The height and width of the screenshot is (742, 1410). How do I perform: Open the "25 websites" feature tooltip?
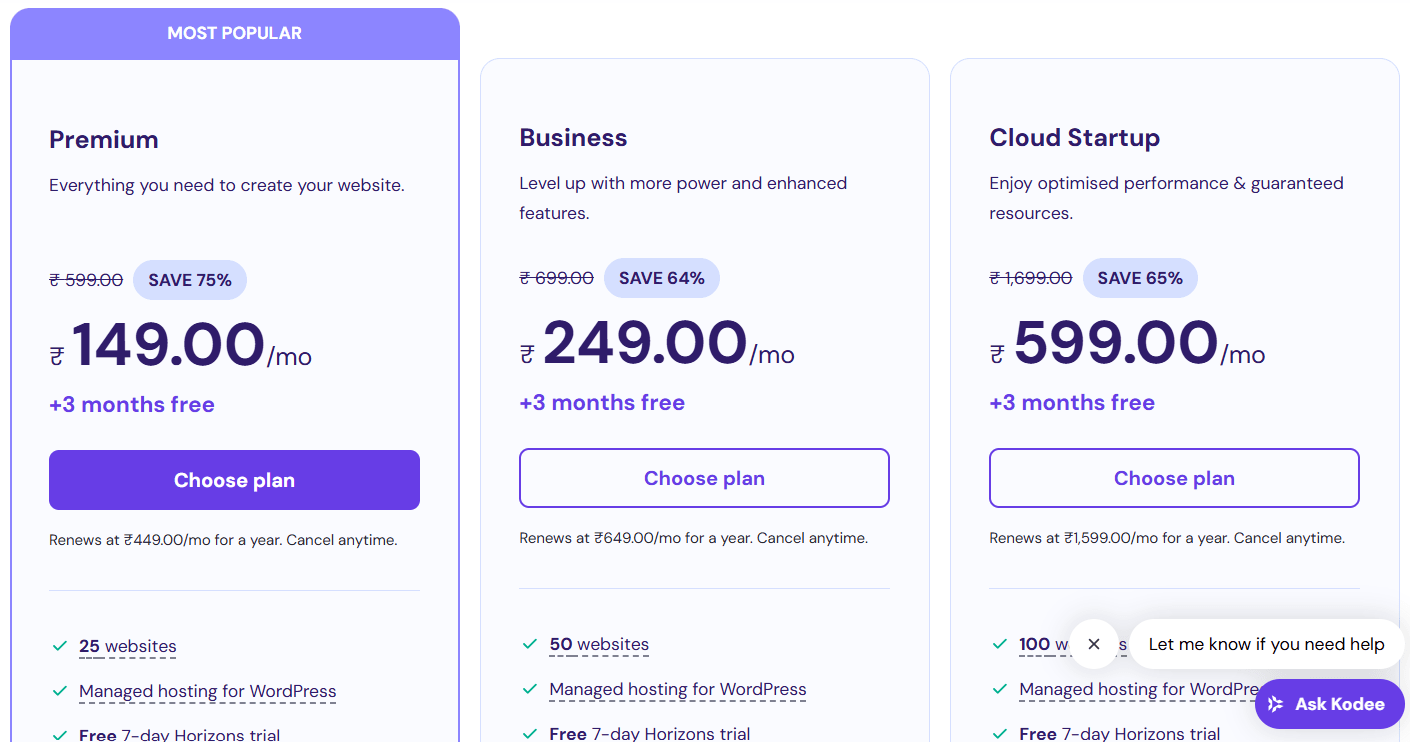pyautogui.click(x=128, y=646)
